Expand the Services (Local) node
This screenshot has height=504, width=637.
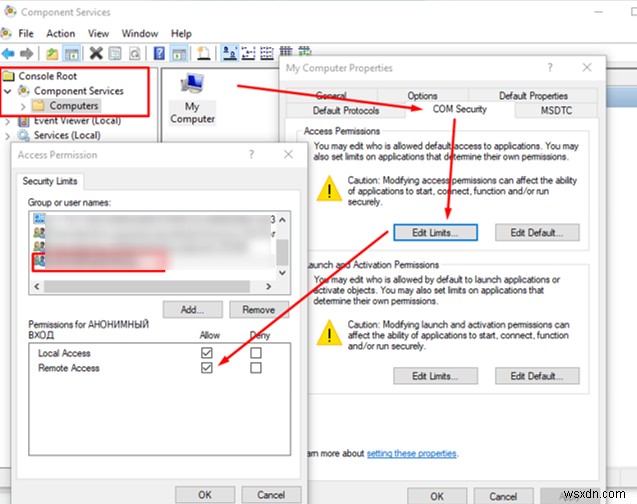pos(7,136)
